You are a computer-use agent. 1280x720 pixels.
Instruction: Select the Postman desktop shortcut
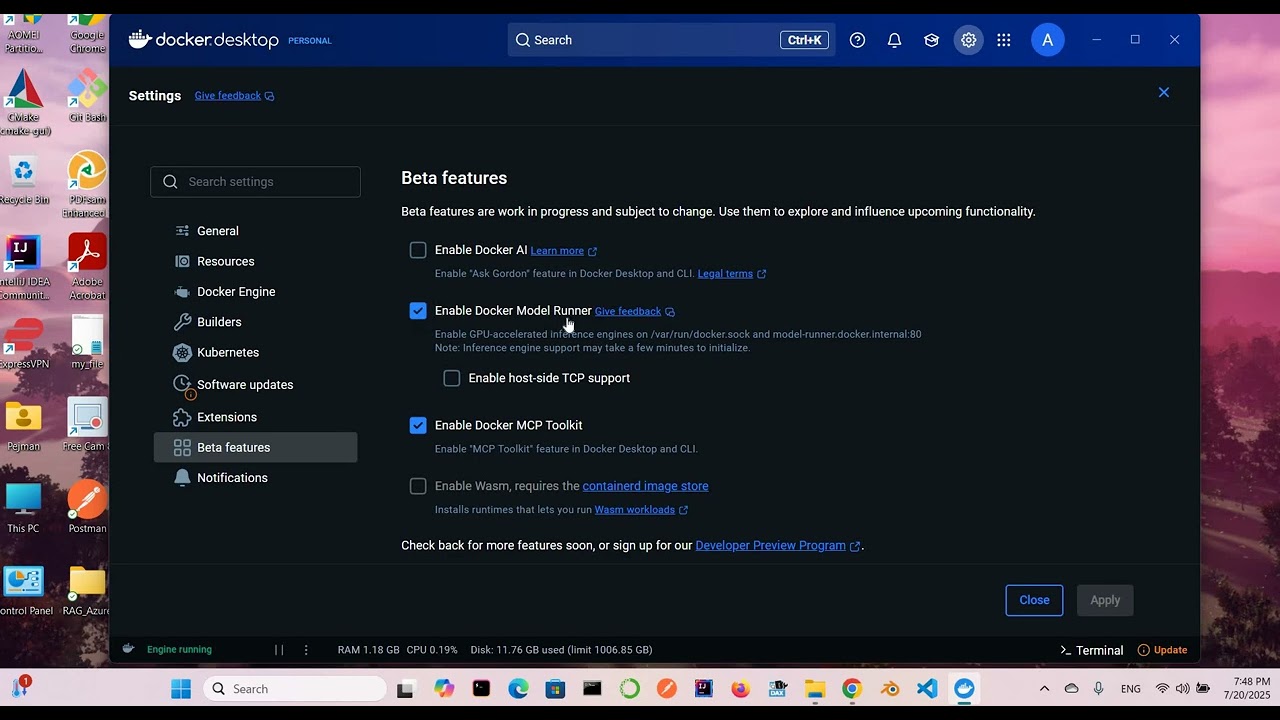point(87,507)
